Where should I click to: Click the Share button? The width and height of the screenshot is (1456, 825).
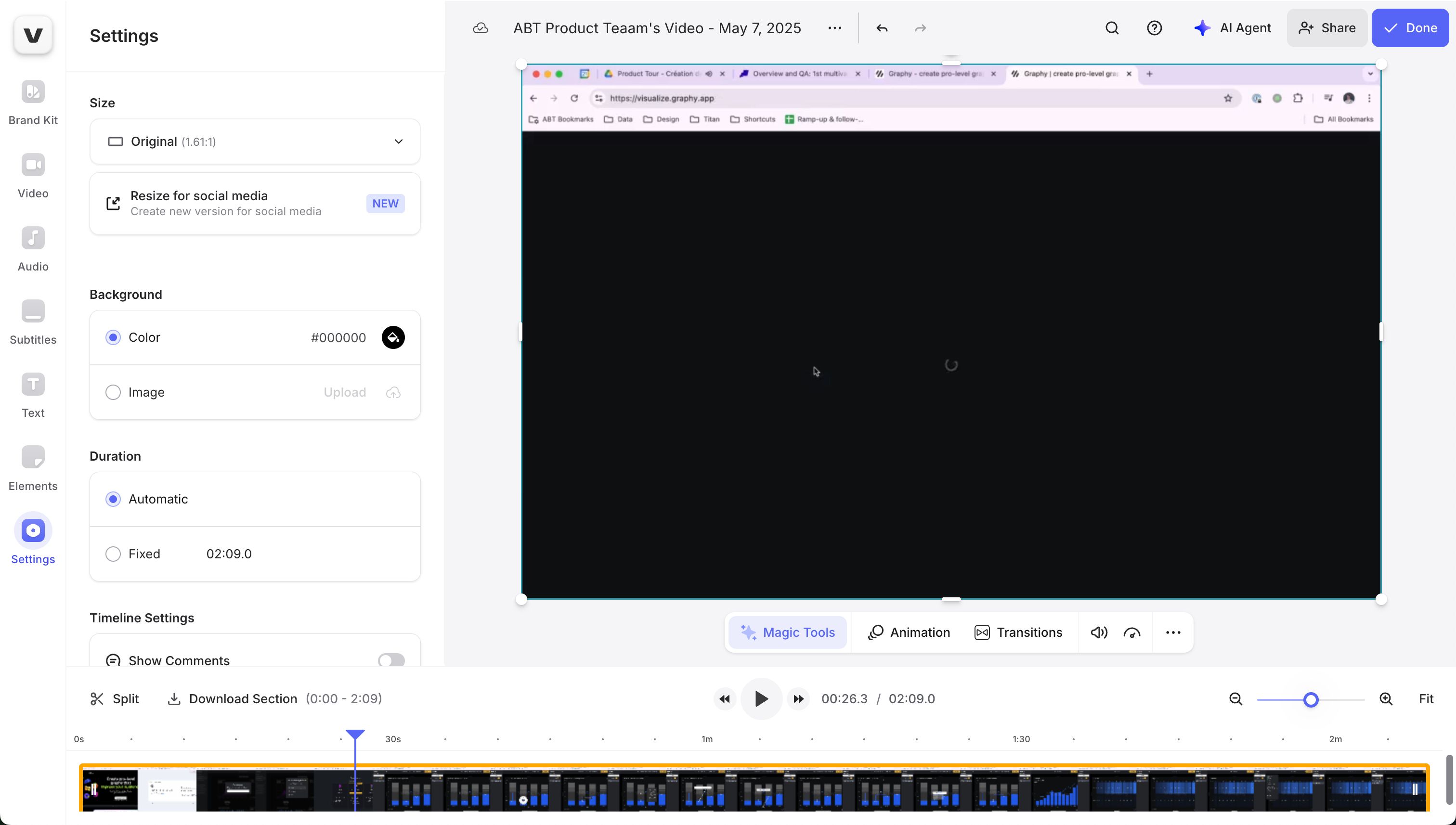pyautogui.click(x=1326, y=28)
